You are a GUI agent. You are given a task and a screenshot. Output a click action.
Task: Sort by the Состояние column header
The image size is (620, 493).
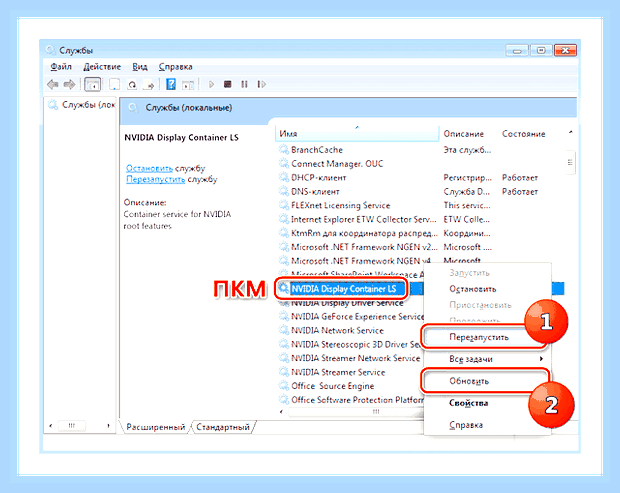pos(524,134)
